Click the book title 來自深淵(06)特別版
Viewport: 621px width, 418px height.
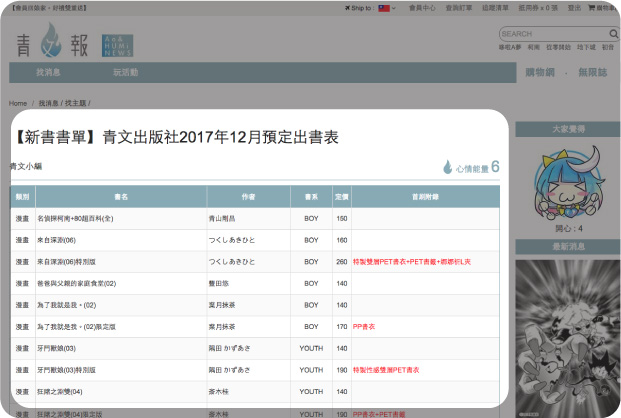67,262
